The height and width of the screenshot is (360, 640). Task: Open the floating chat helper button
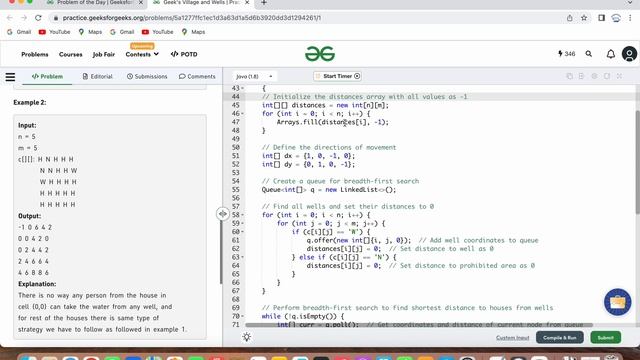[x=617, y=302]
